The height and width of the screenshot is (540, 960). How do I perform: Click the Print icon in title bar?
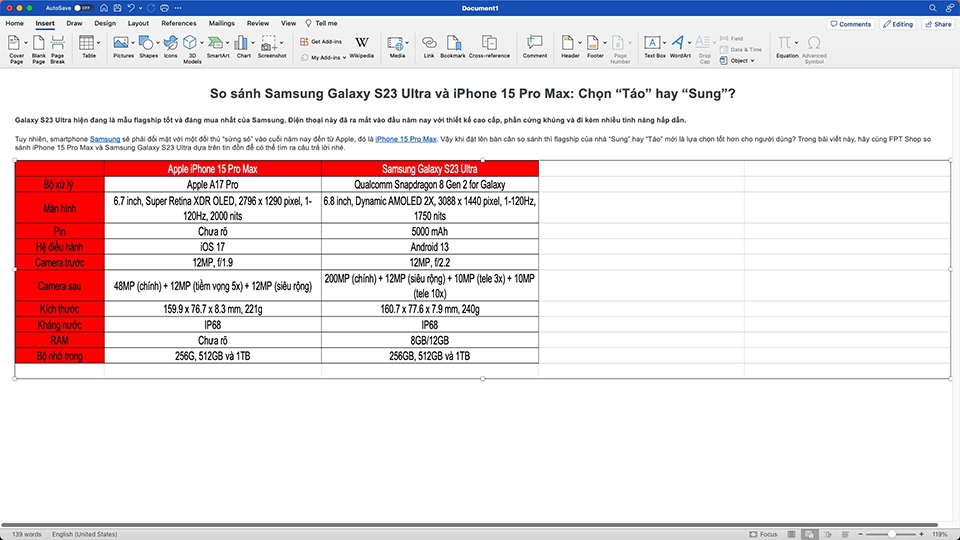tap(164, 8)
